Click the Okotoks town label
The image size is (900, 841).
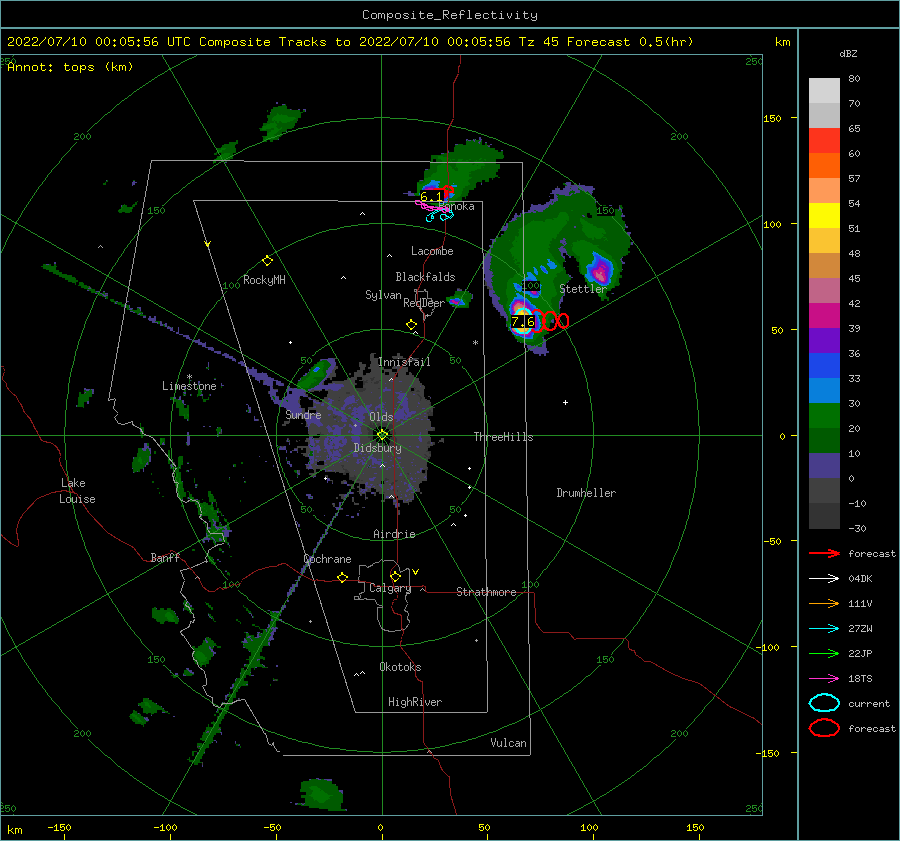click(x=400, y=667)
